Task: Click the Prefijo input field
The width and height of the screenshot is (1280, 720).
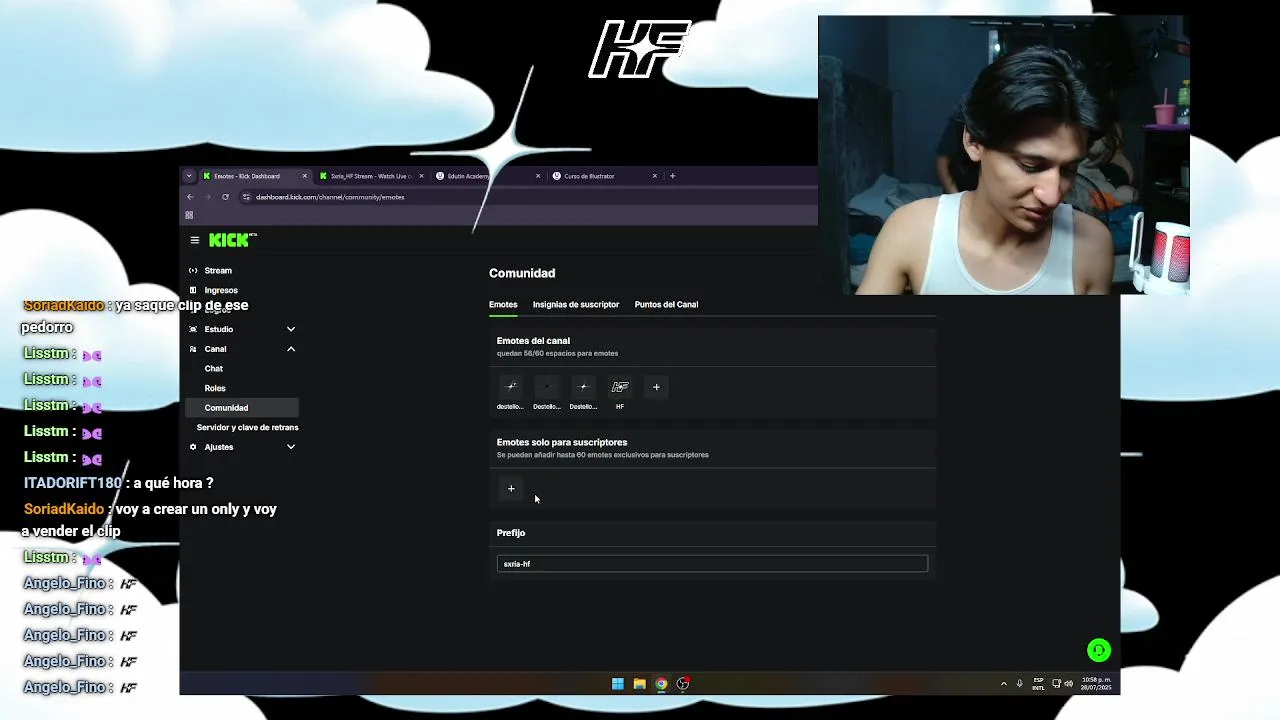Action: point(712,564)
